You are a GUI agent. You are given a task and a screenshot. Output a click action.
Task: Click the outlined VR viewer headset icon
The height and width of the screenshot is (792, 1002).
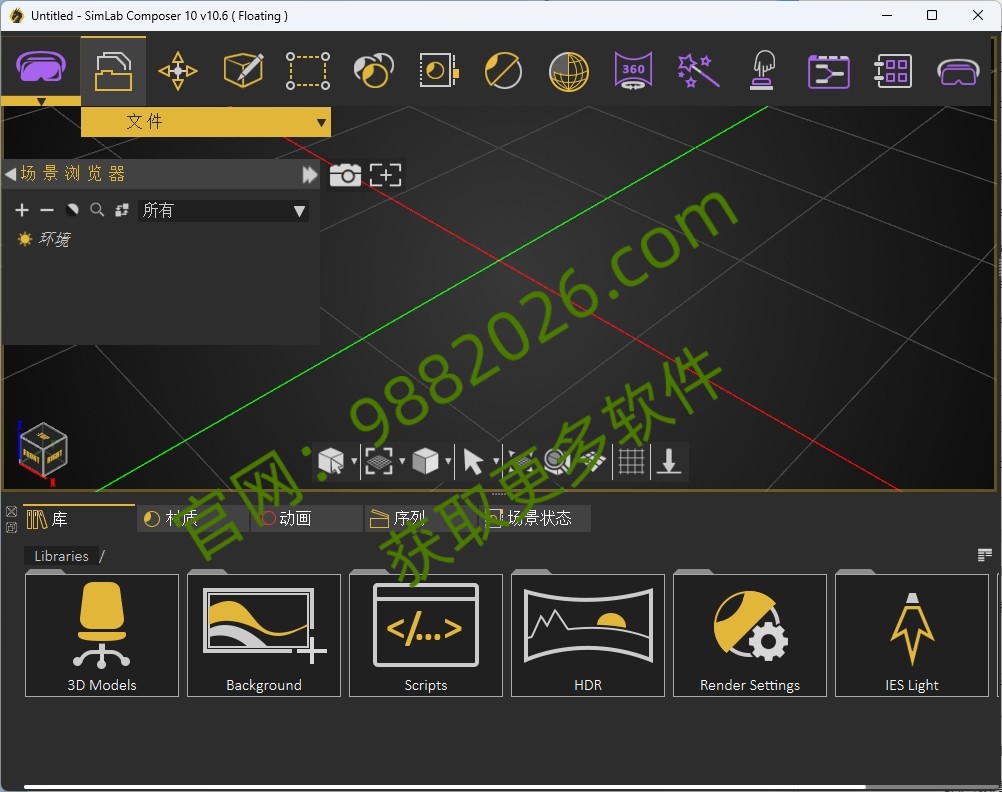pos(958,72)
